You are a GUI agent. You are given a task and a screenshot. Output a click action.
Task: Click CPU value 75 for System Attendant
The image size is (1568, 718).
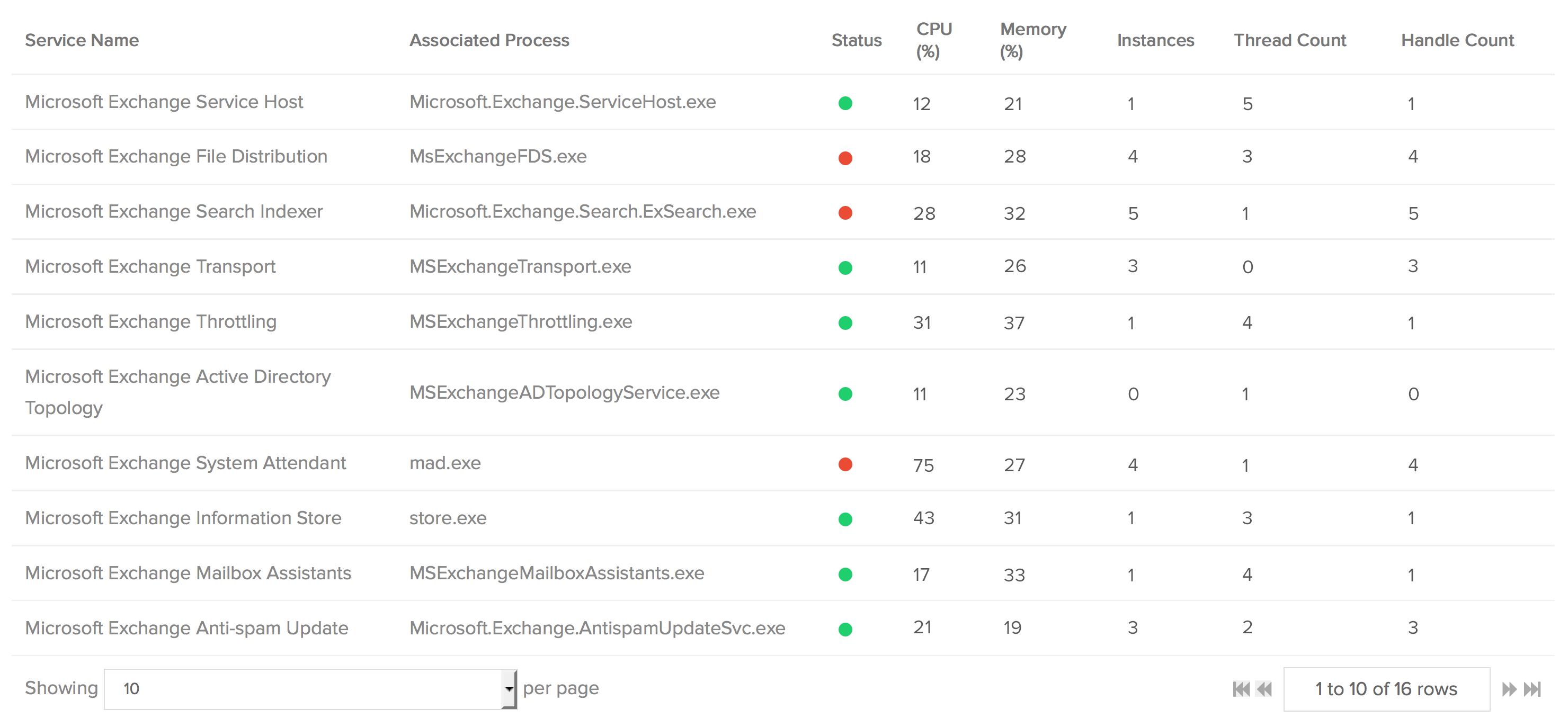coord(923,465)
